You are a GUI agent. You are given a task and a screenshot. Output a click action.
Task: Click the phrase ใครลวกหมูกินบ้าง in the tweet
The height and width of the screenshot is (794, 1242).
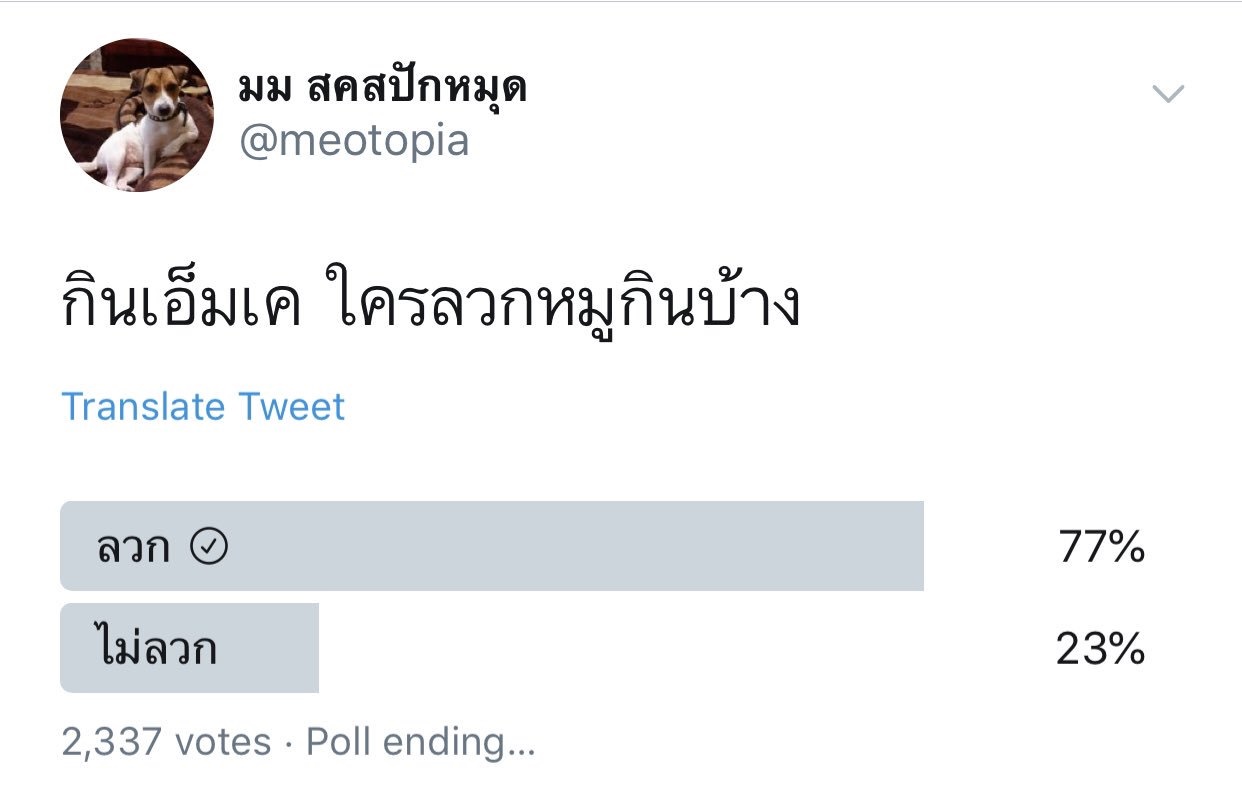click(563, 305)
